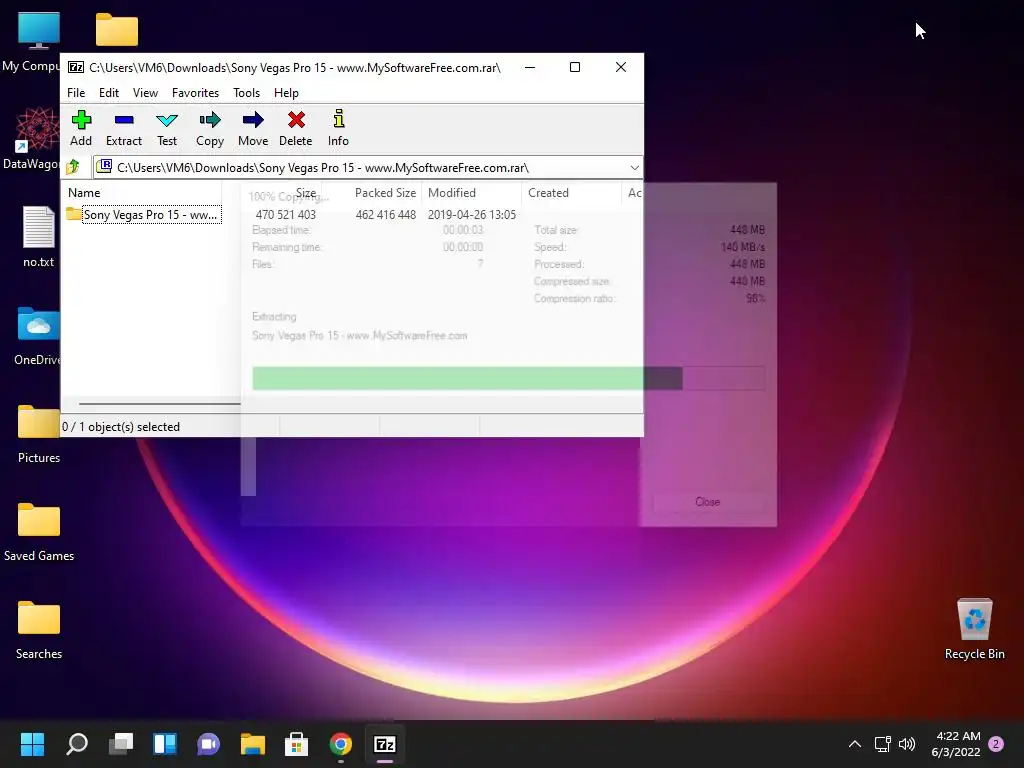Click the 7-Zip taskbar icon

coord(385,744)
